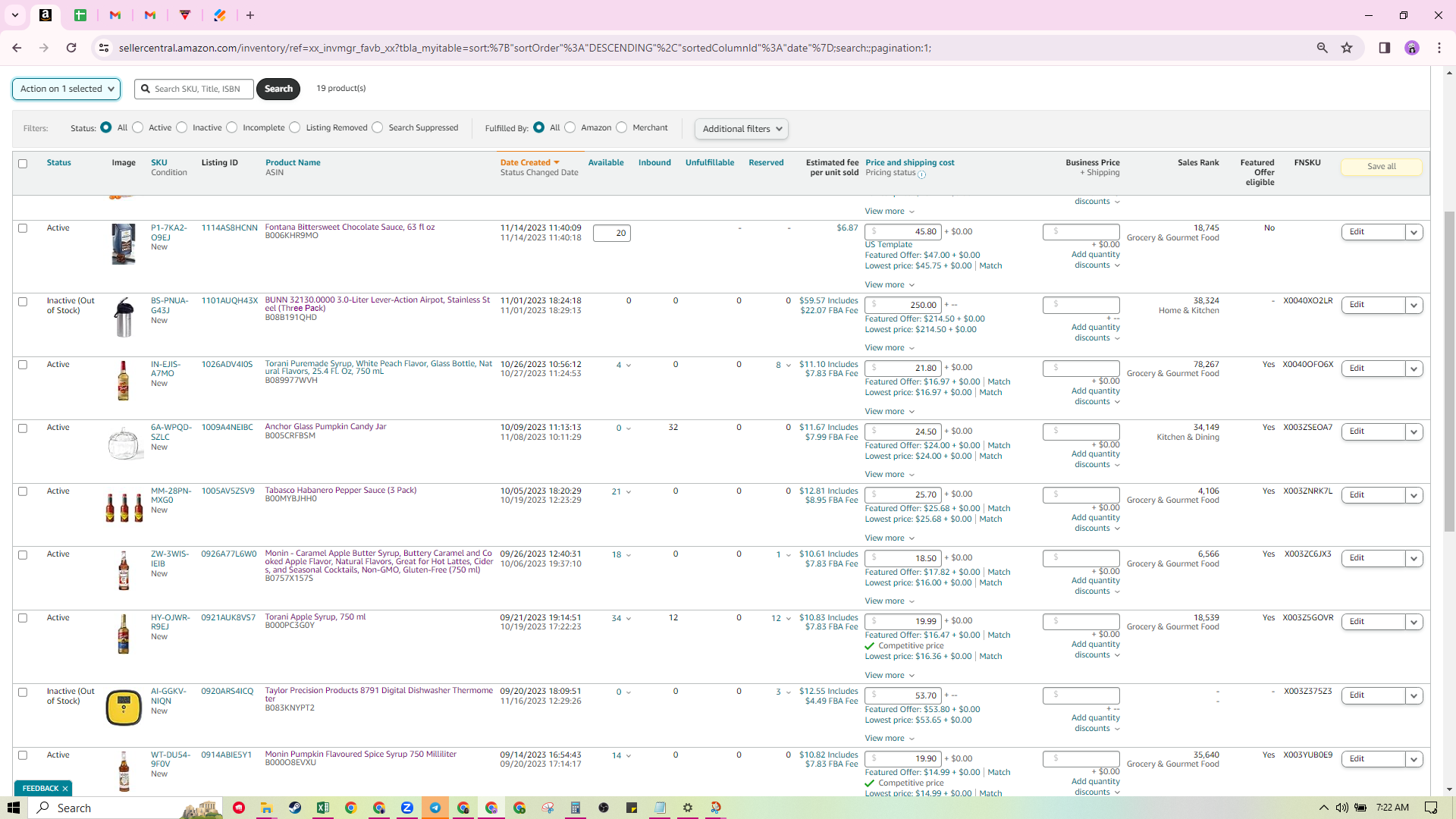The height and width of the screenshot is (819, 1456).
Task: Open the Chrome profile avatar
Action: pos(1411,48)
